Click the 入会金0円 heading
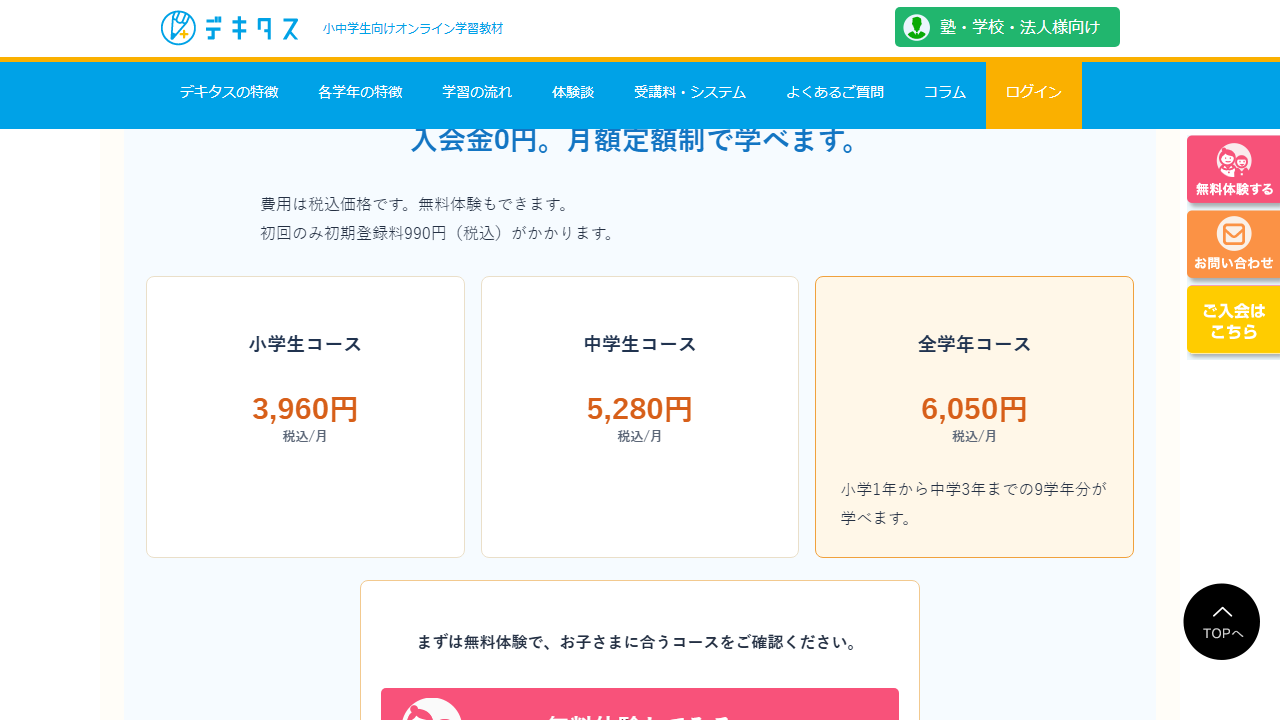Viewport: 1280px width, 720px height. click(636, 140)
